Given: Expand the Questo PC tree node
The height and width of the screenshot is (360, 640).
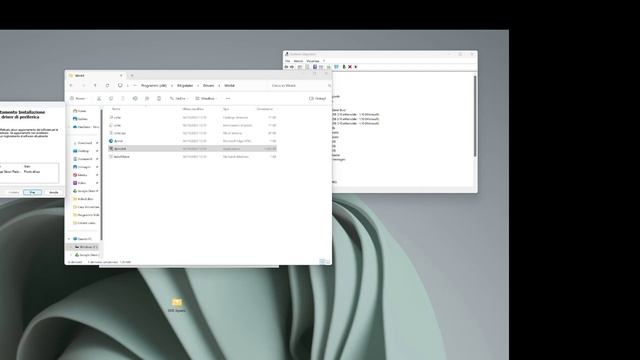Looking at the screenshot, I should click(x=69, y=239).
